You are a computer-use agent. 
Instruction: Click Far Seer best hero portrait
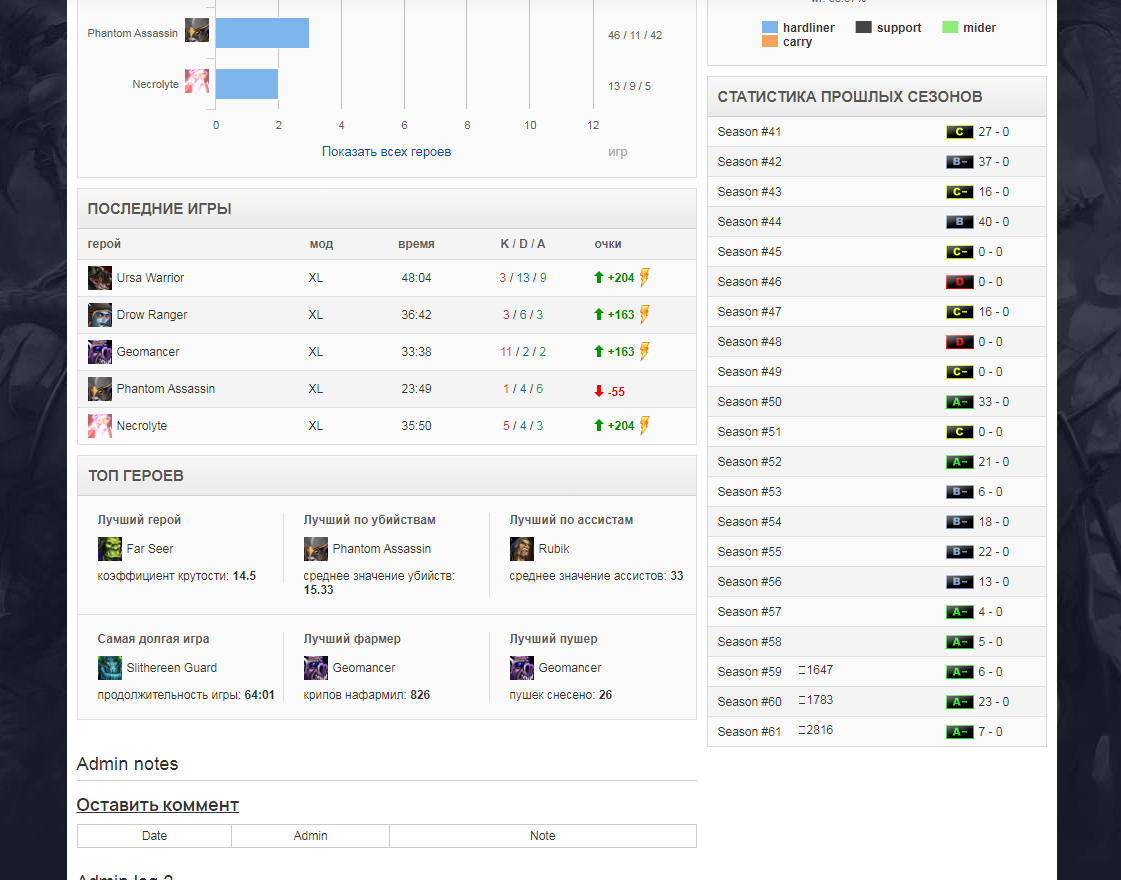pos(109,549)
